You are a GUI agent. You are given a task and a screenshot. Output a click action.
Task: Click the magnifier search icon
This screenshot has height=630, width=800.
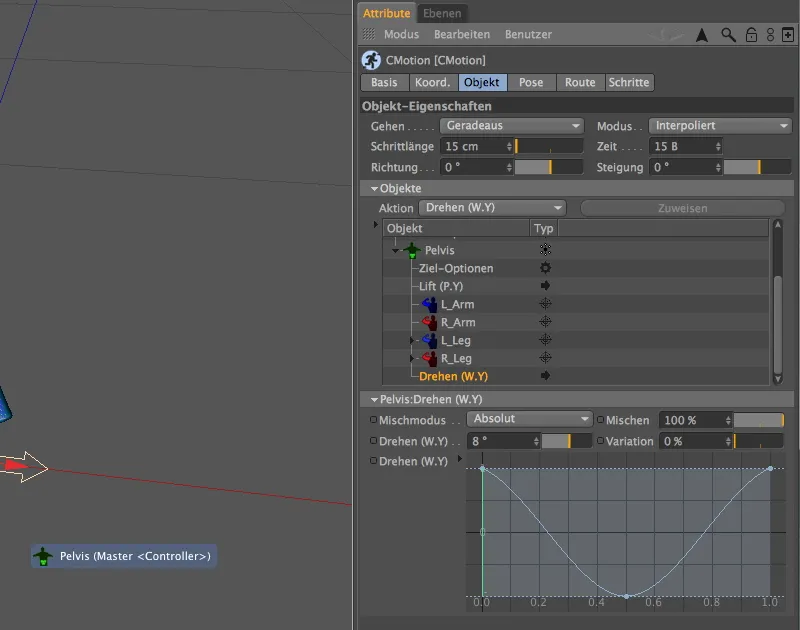[x=729, y=33]
